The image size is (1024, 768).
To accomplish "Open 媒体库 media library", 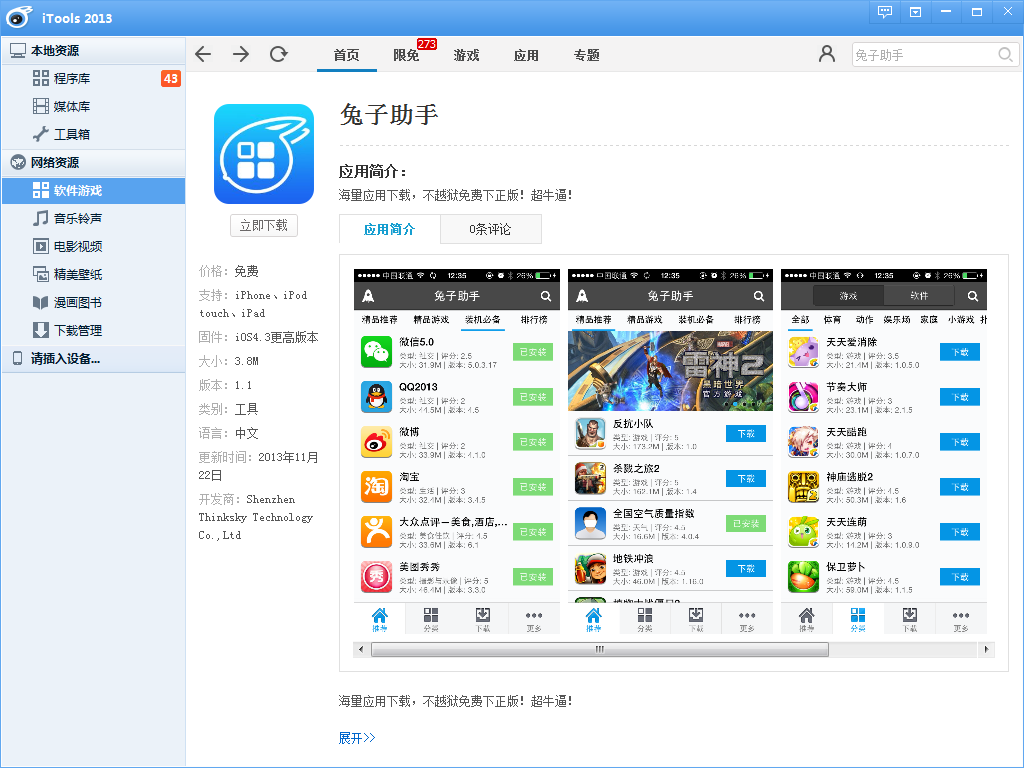I will tap(71, 107).
